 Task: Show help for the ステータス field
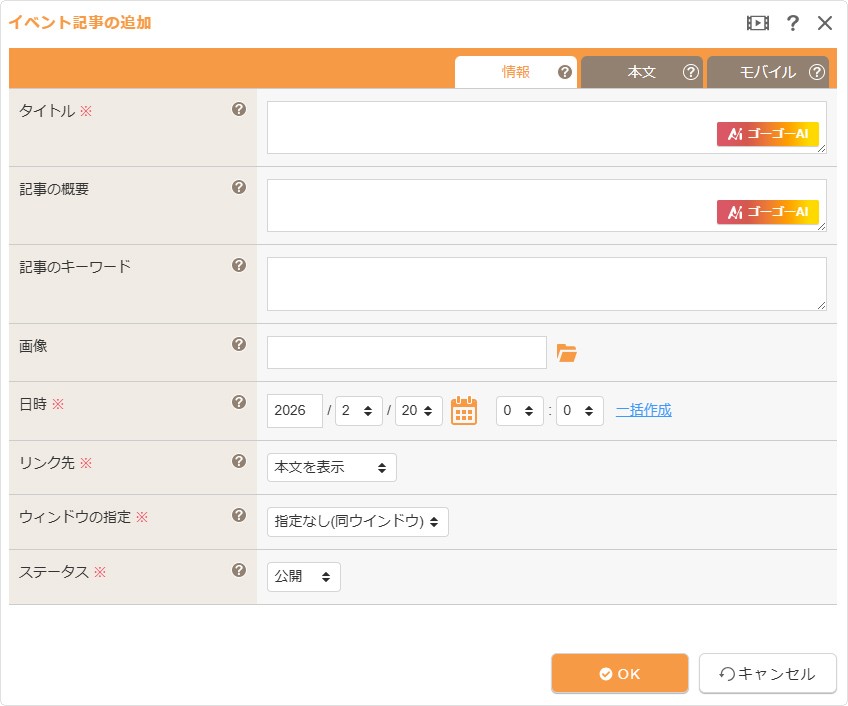(239, 571)
